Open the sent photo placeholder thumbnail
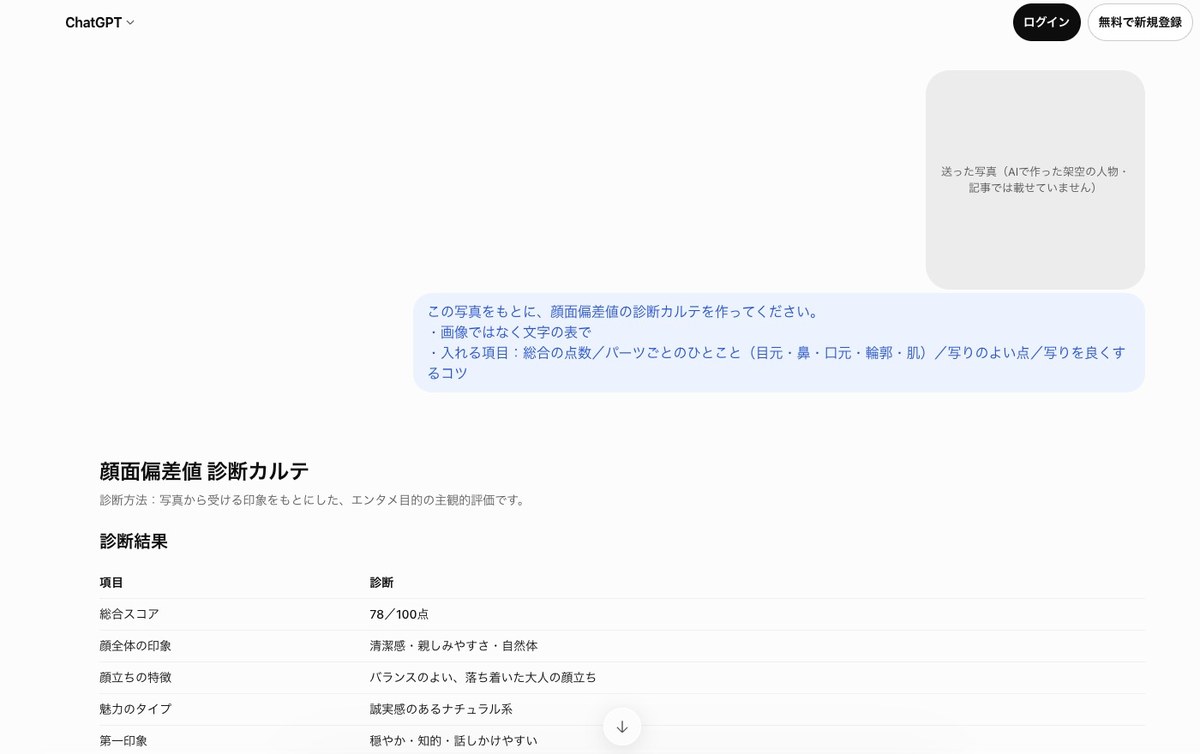Image resolution: width=1200 pixels, height=754 pixels. 1035,180
